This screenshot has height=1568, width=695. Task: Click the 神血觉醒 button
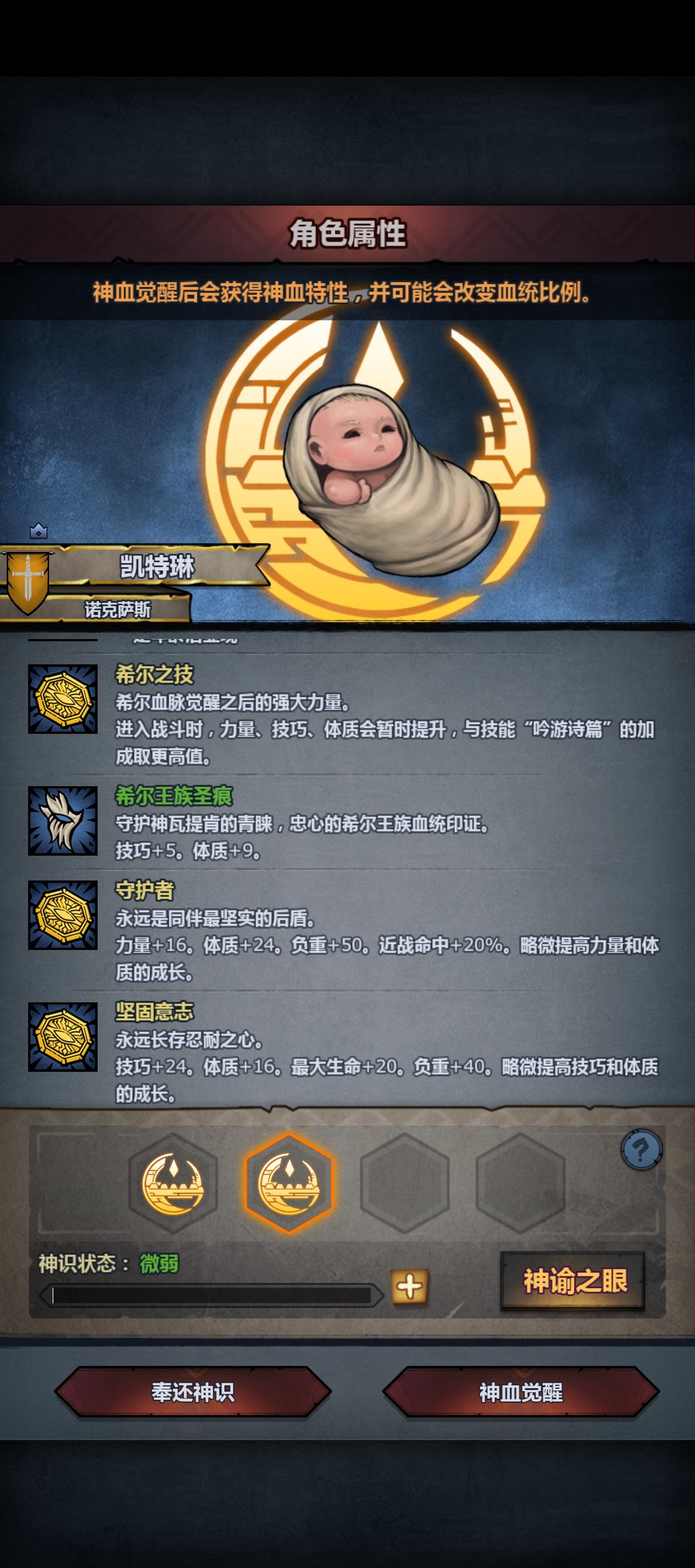521,1392
